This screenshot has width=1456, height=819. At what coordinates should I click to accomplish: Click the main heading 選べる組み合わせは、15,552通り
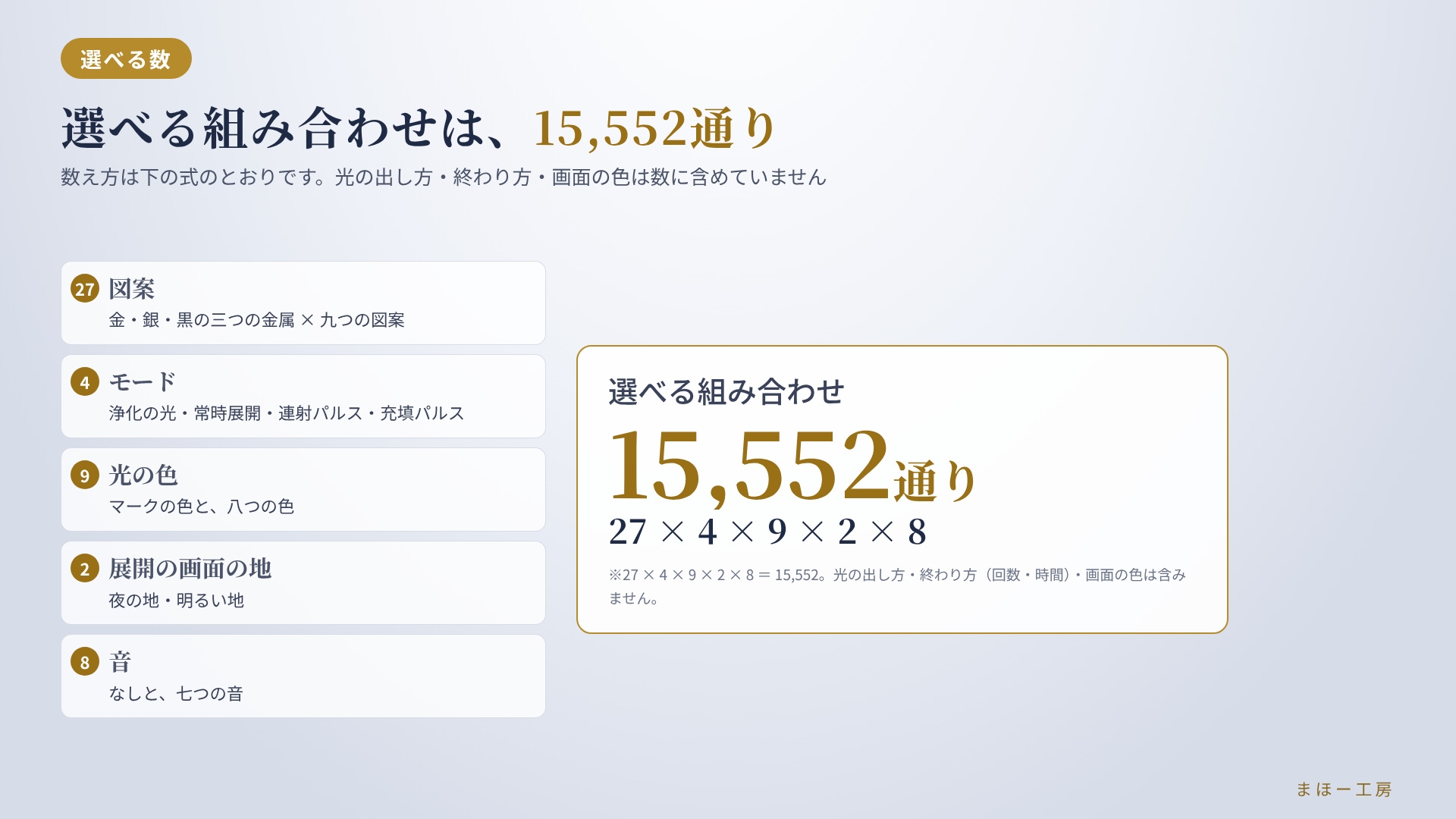(x=419, y=128)
